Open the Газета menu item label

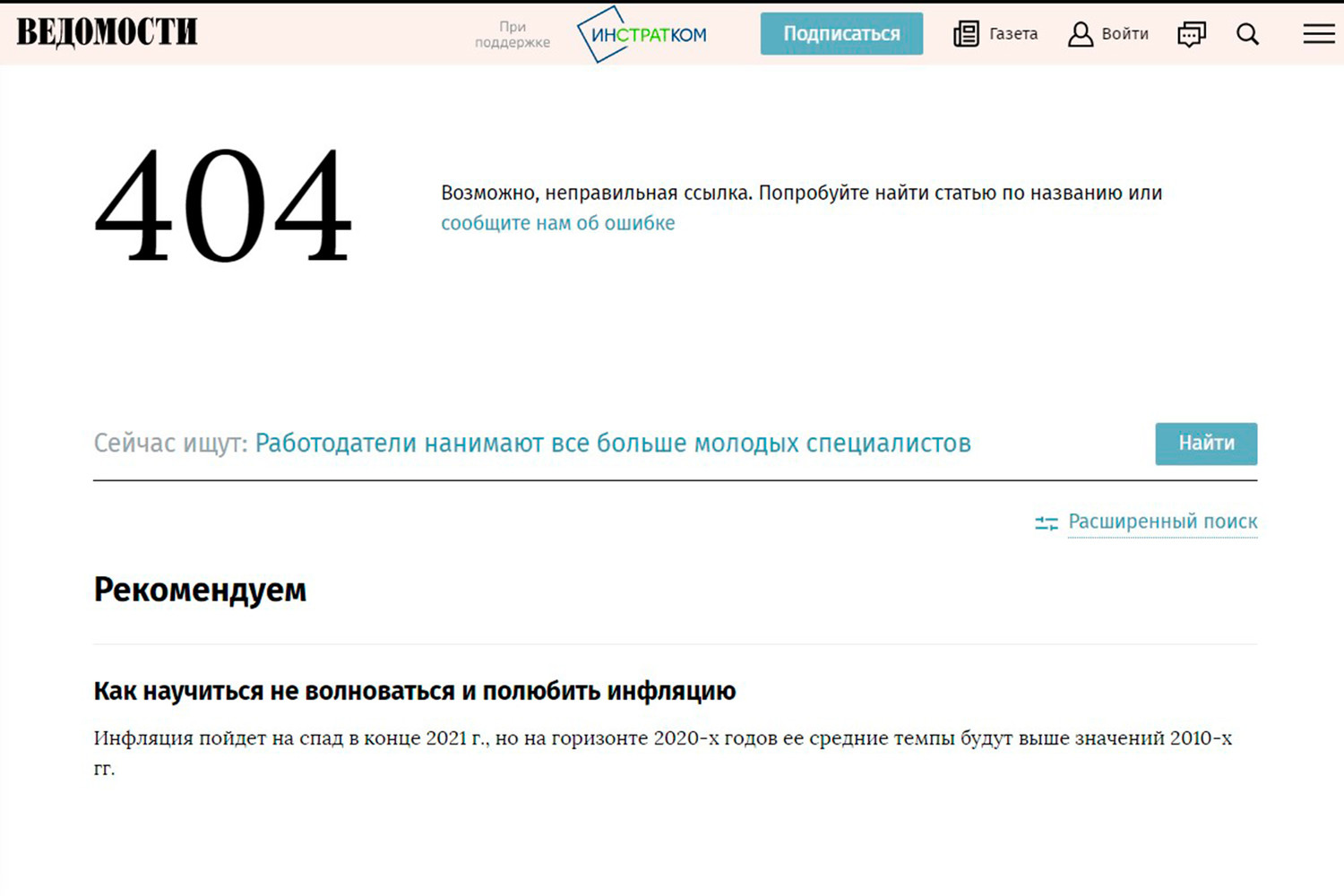click(1013, 34)
